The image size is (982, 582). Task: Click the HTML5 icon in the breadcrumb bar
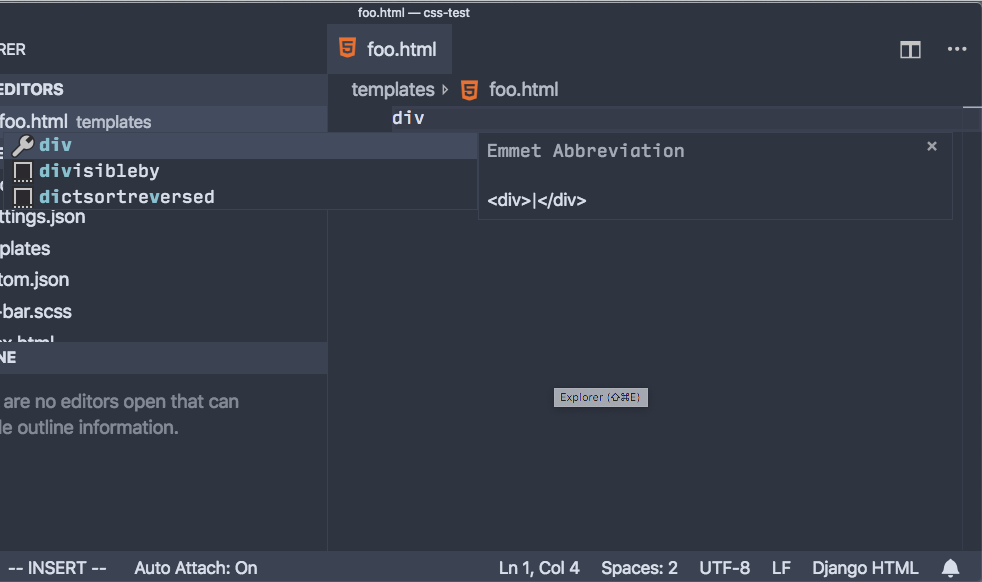pos(468,89)
